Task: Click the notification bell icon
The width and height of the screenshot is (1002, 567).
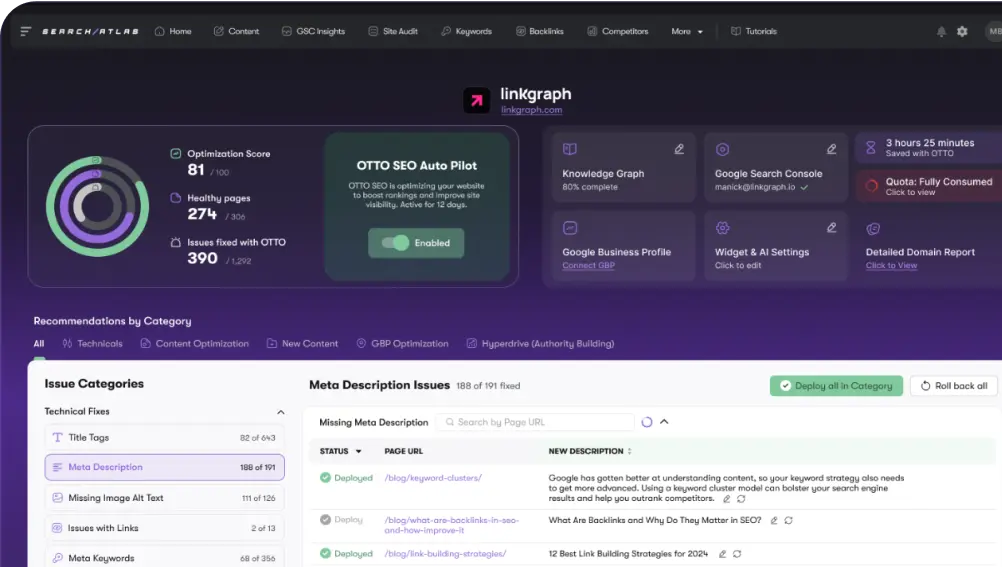Action: [x=941, y=31]
